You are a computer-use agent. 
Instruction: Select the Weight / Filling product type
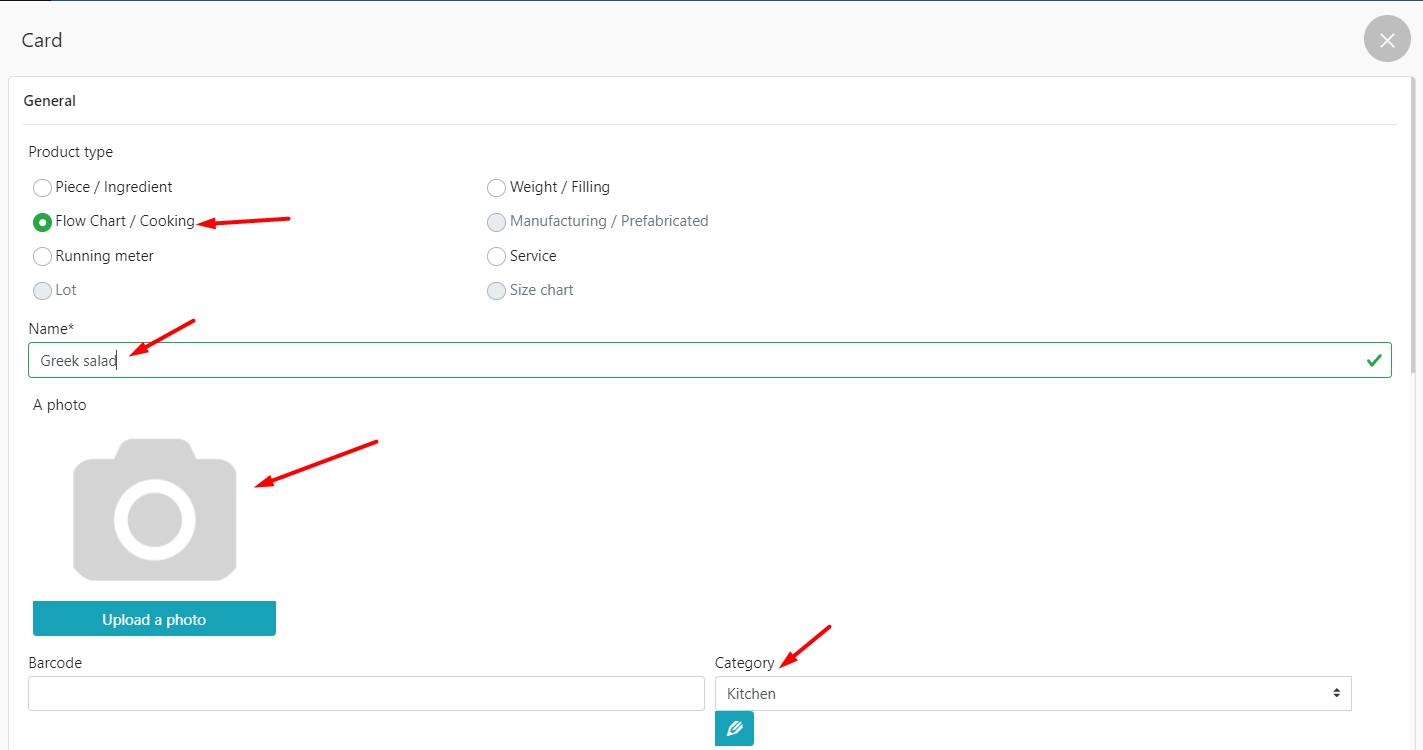pos(496,188)
